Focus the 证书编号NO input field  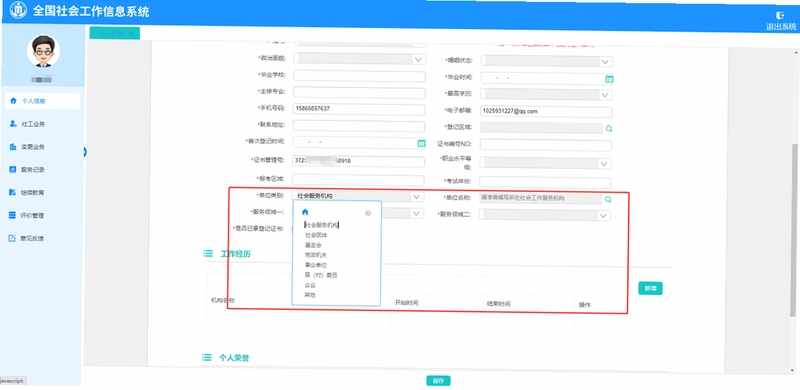point(545,145)
